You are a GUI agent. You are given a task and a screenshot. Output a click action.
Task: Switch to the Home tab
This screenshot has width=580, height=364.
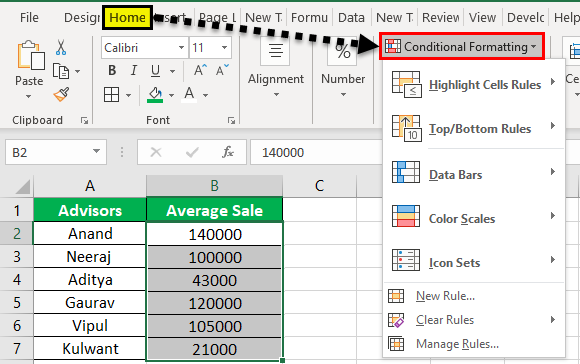pyautogui.click(x=128, y=17)
